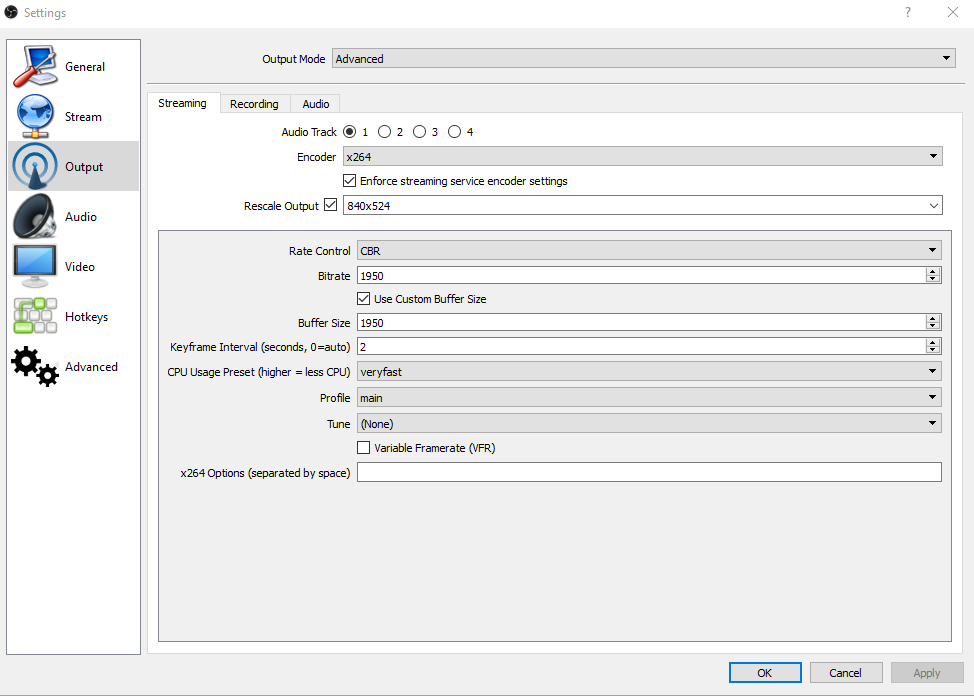
Task: Decrease Keyframe Interval with down arrow
Action: [x=932, y=350]
